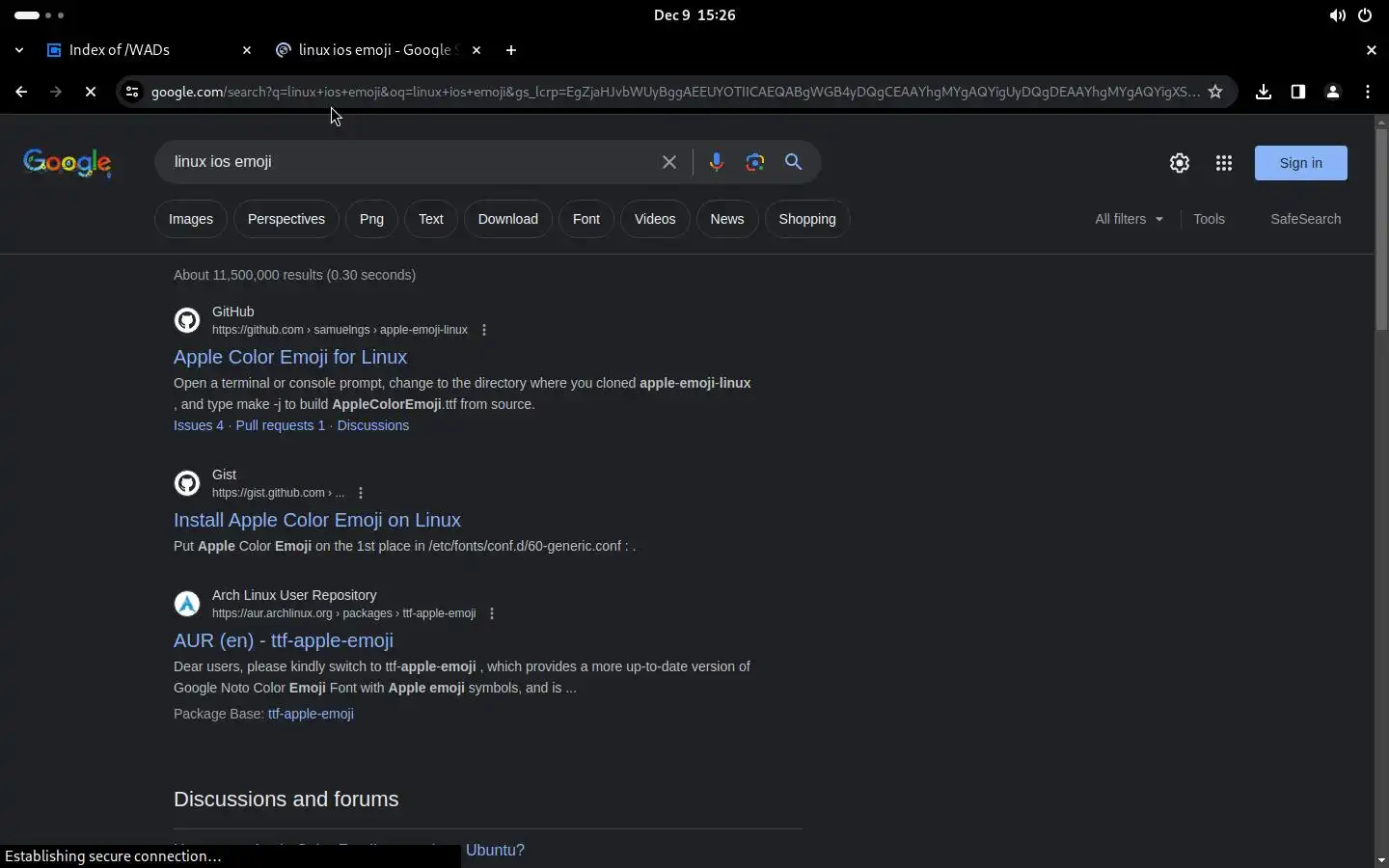Go to Google home via logo
Image resolution: width=1389 pixels, height=868 pixels.
pyautogui.click(x=68, y=163)
